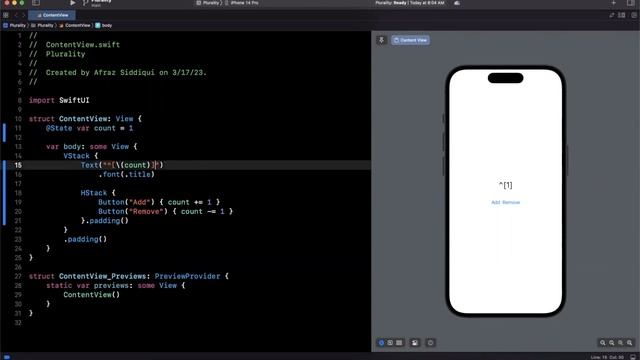Switch preview to Selectable mode

click(x=390, y=343)
